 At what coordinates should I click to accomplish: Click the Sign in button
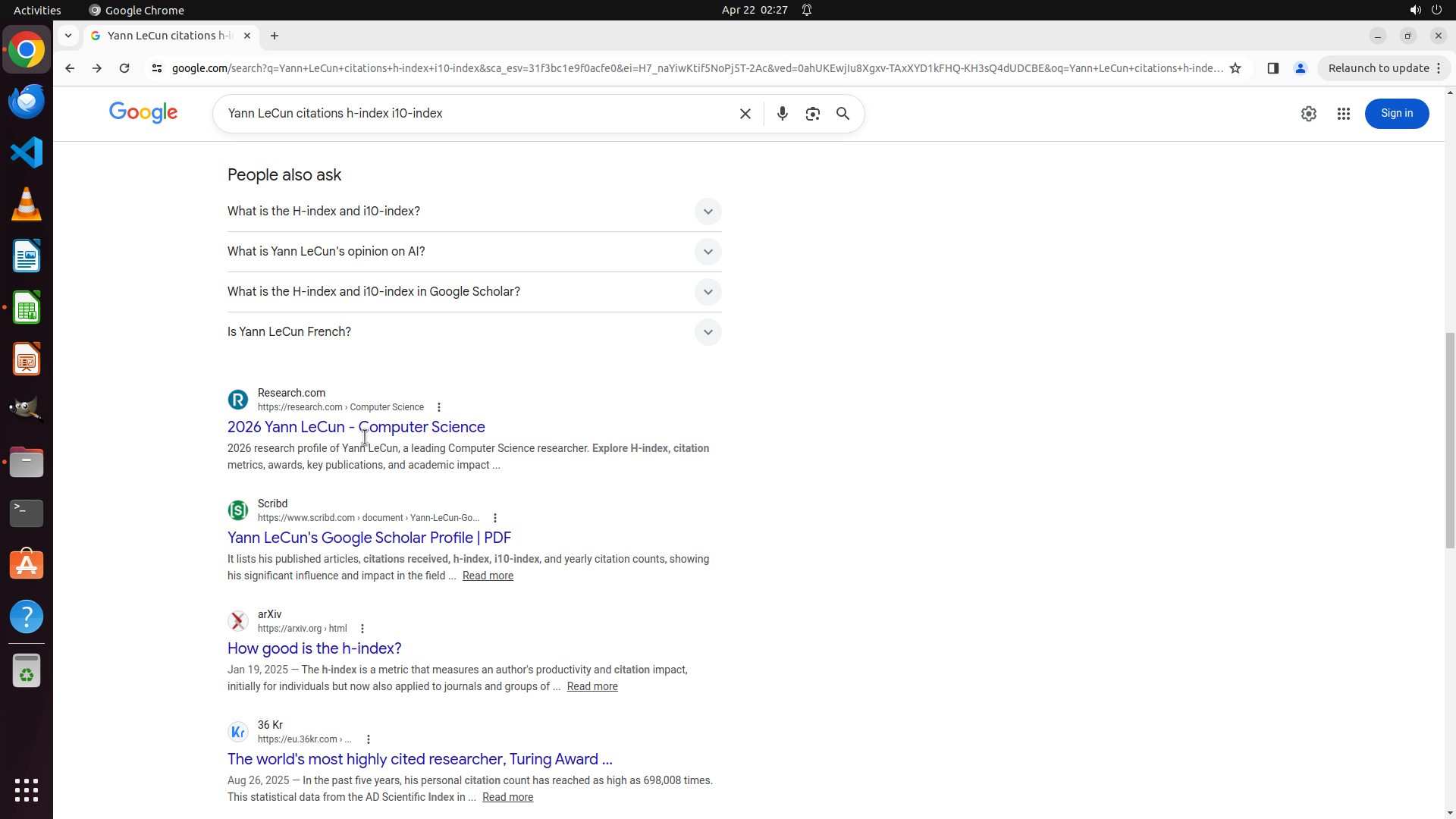tap(1396, 114)
